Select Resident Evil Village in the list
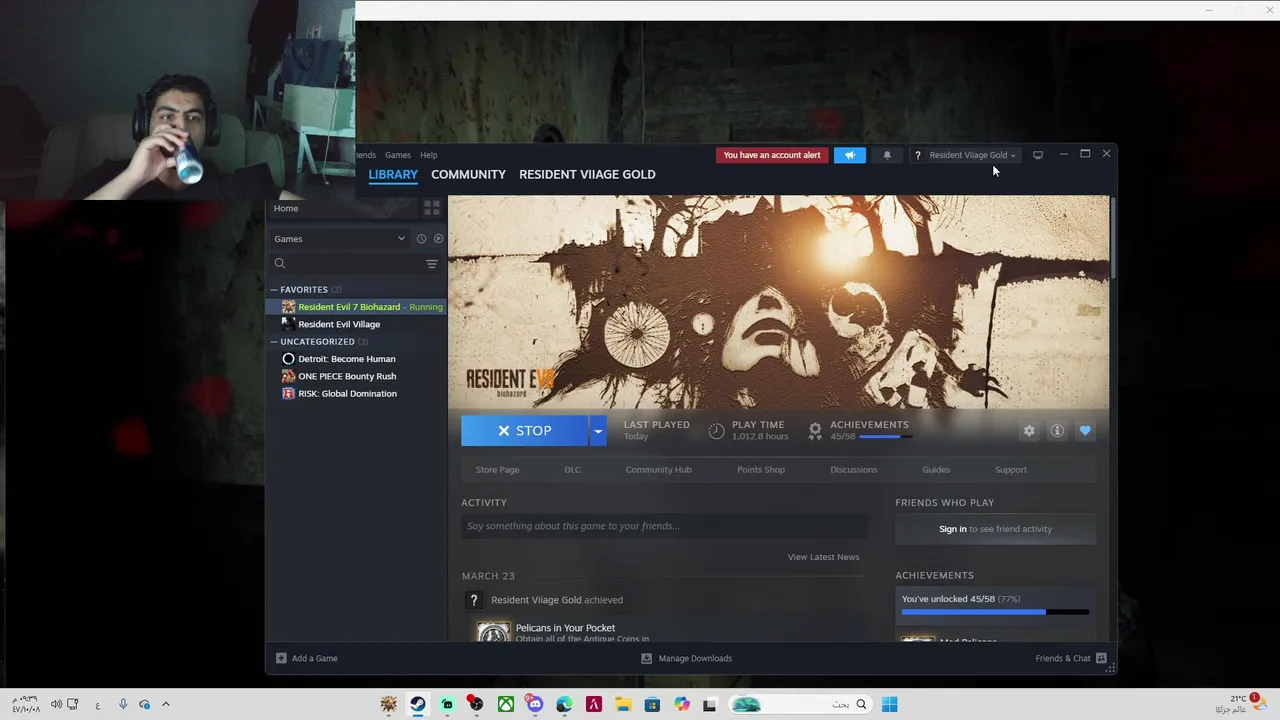1280x720 pixels. 357,324
